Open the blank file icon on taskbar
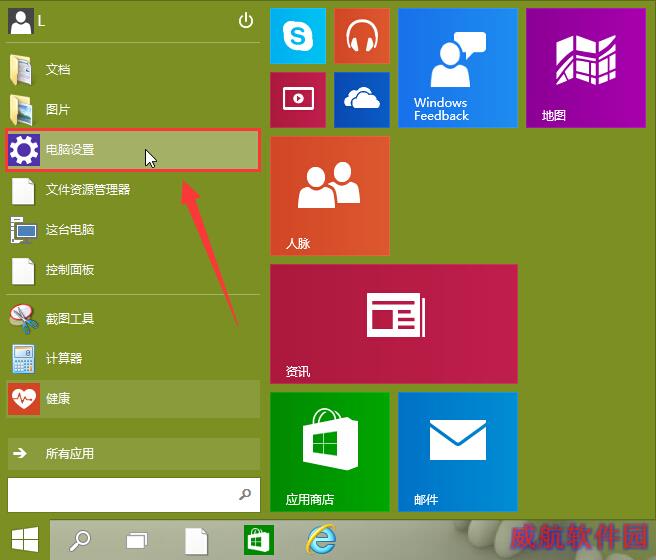The width and height of the screenshot is (656, 560). click(x=196, y=540)
